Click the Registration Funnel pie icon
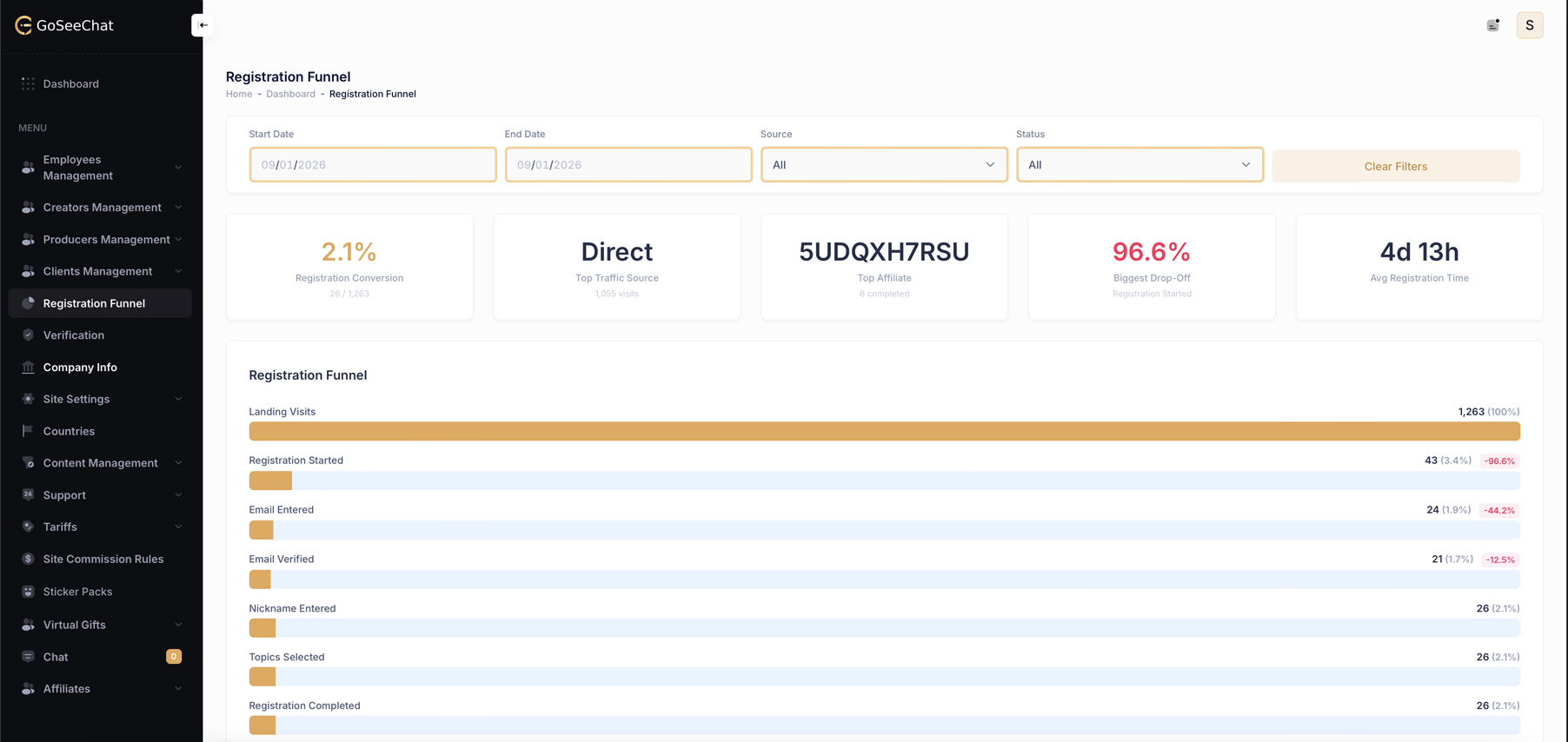The height and width of the screenshot is (742, 1568). pos(28,303)
